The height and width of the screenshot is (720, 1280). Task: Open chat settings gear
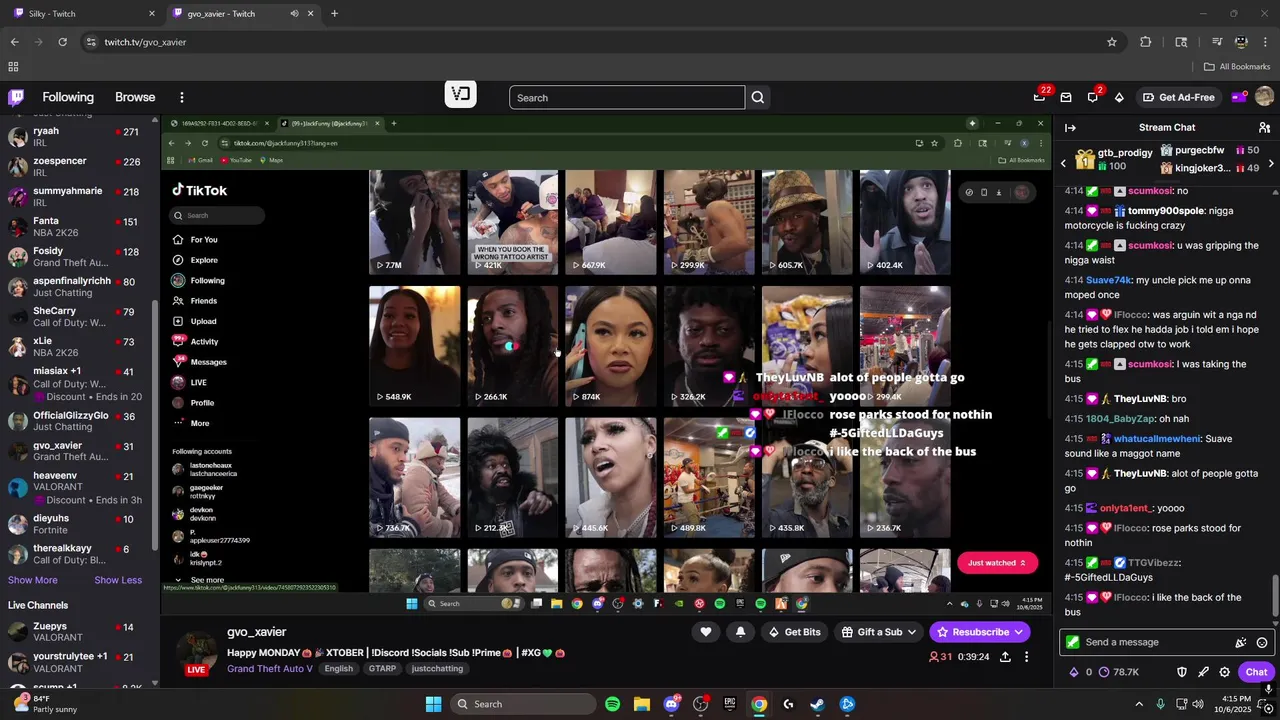coord(1224,672)
